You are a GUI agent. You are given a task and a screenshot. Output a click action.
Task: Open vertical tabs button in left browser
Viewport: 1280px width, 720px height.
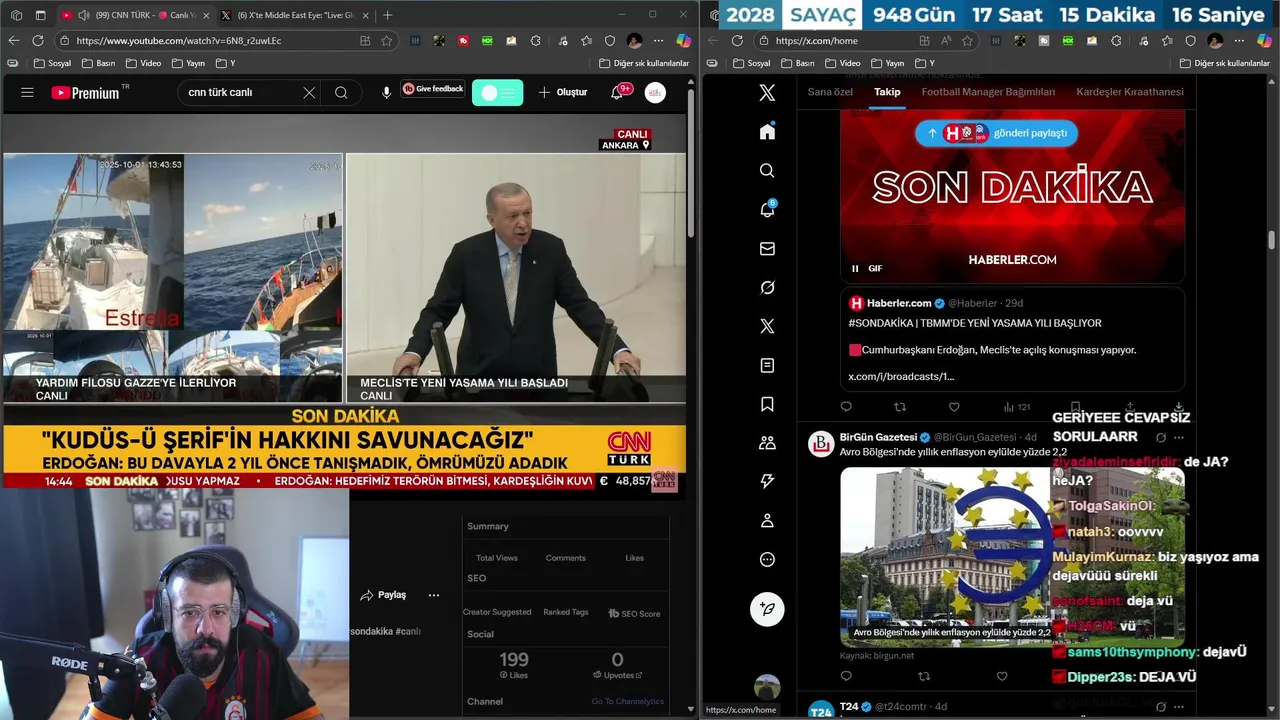pos(41,15)
